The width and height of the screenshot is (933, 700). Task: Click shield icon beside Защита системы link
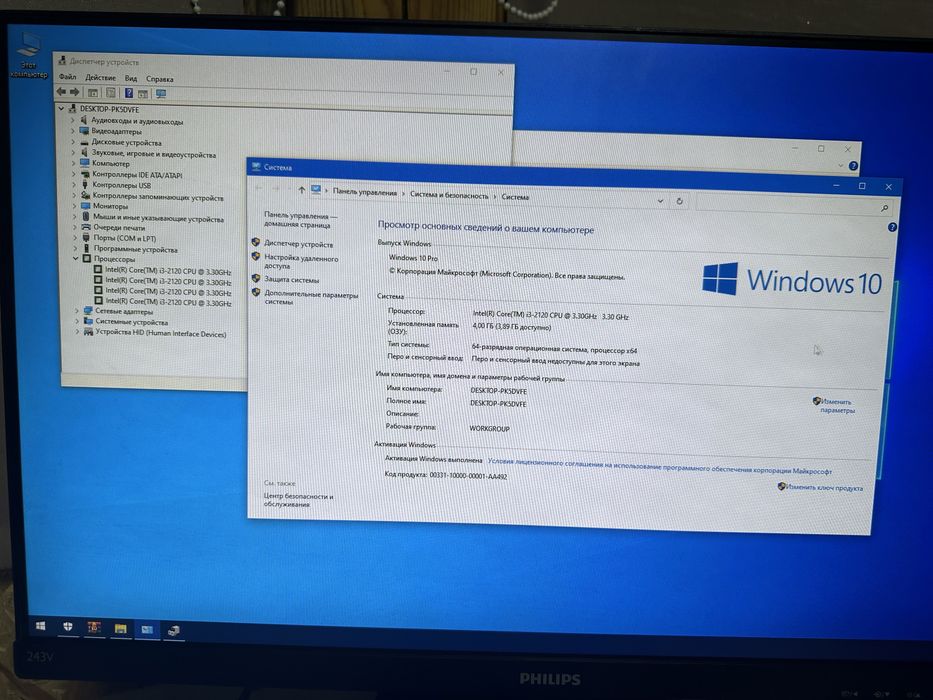[256, 278]
